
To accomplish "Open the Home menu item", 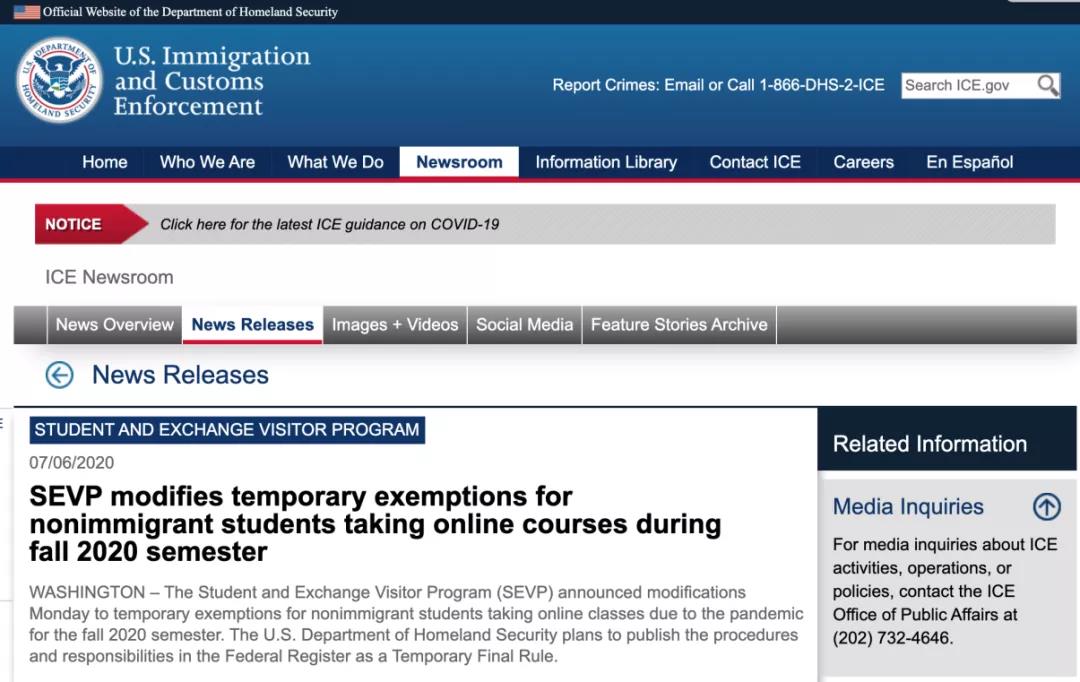I will pos(105,162).
